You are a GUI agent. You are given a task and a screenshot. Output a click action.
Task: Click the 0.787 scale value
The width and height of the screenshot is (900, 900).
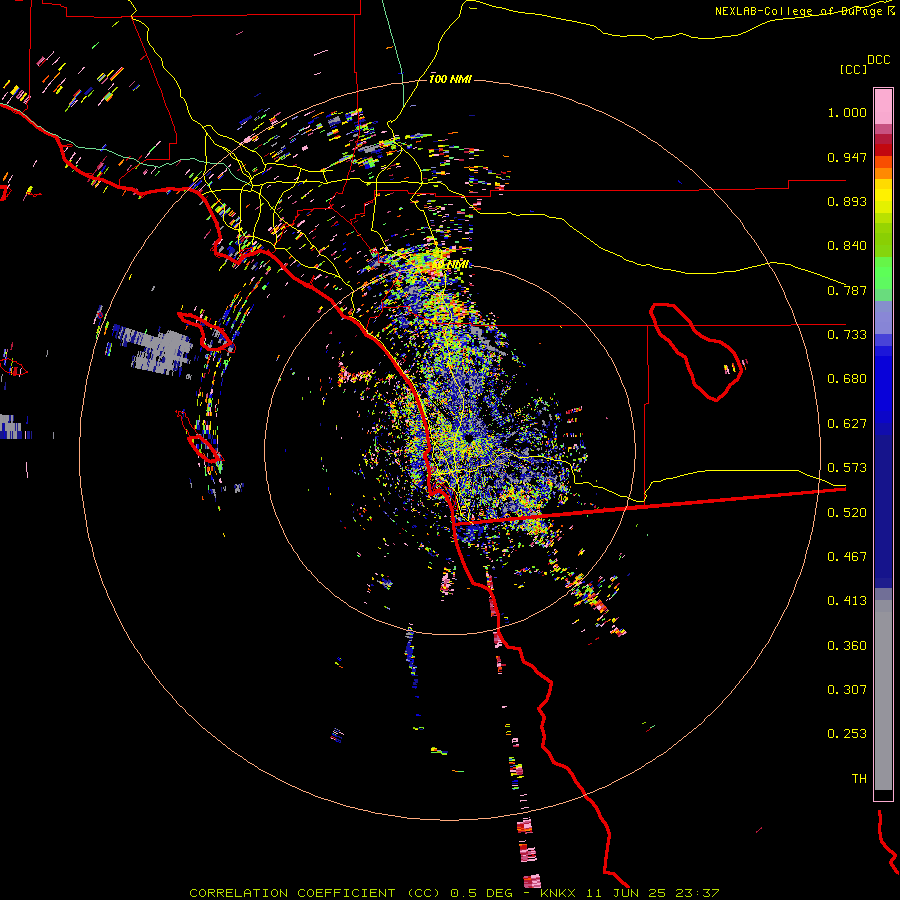pos(847,290)
